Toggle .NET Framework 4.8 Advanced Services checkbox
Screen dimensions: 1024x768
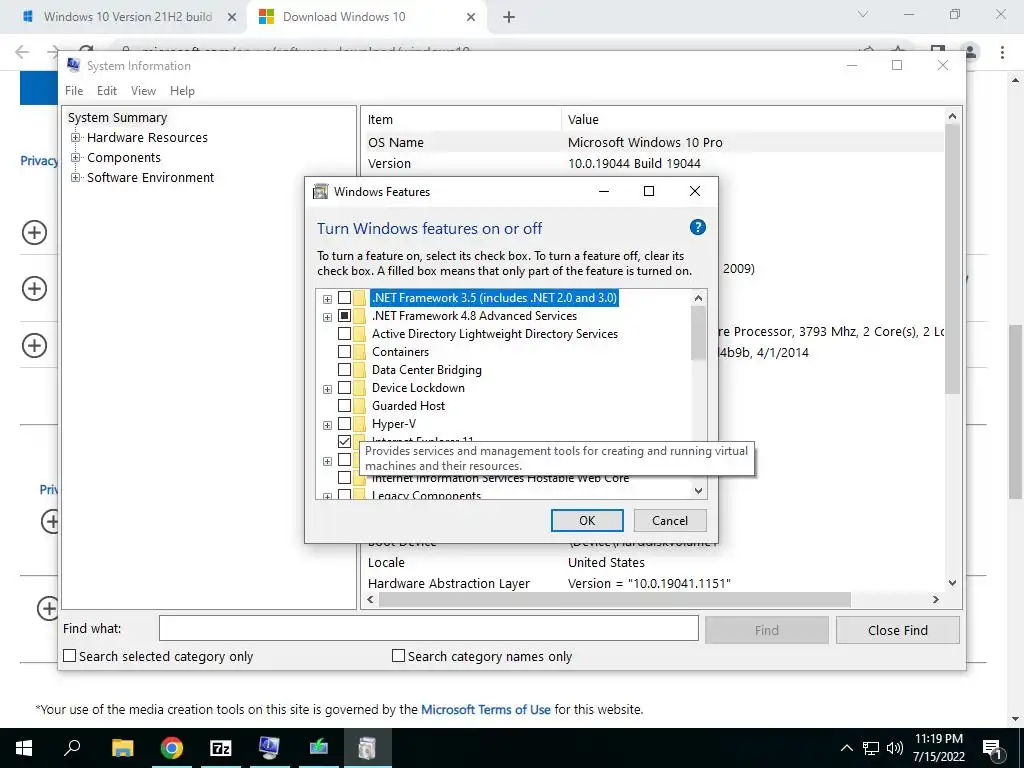pos(344,316)
